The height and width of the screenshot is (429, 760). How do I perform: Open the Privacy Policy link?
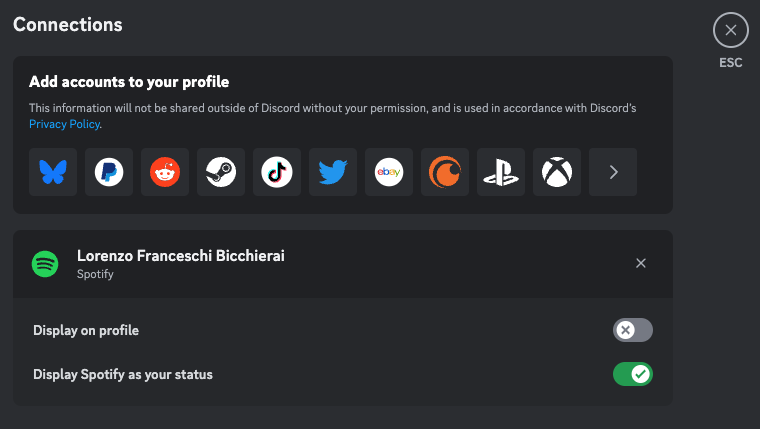coord(64,125)
